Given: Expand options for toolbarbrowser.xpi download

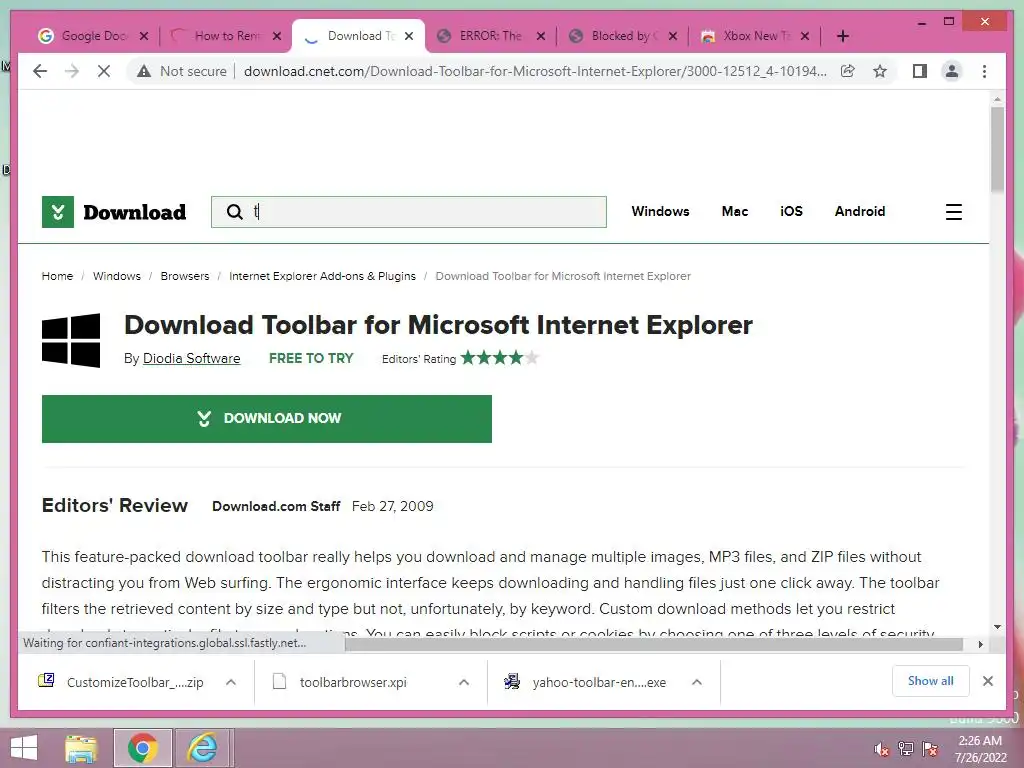Looking at the screenshot, I should [464, 682].
